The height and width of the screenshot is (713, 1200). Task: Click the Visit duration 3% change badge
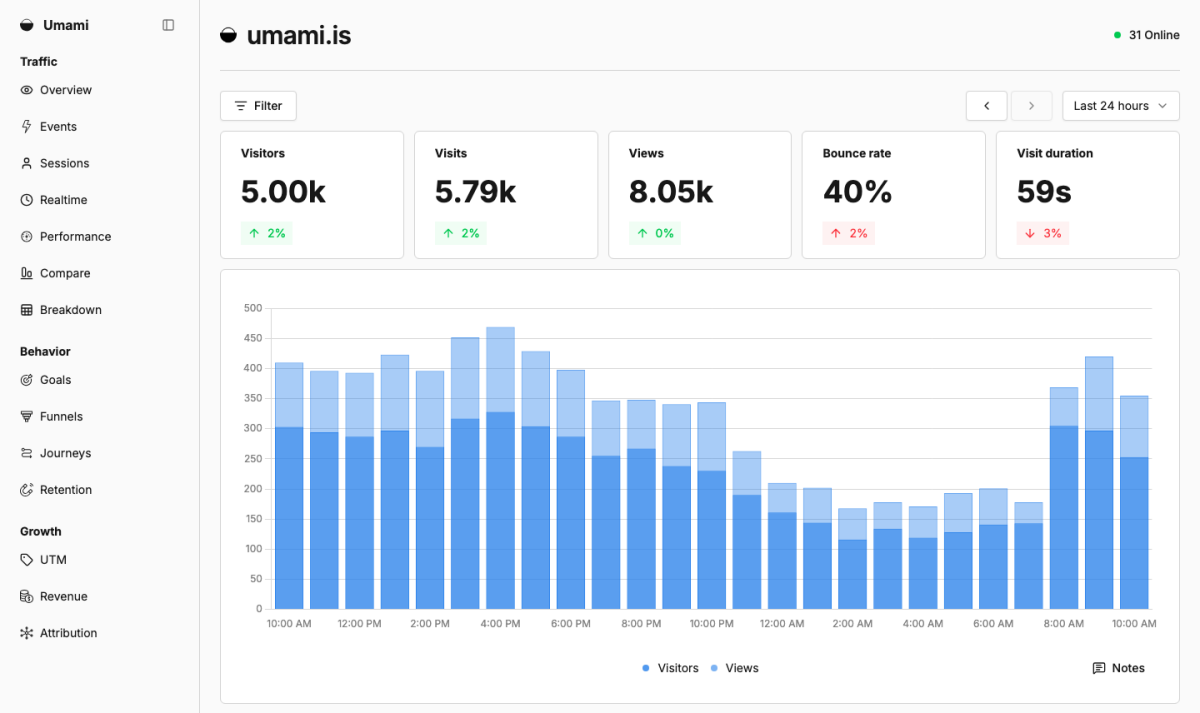[x=1042, y=233]
